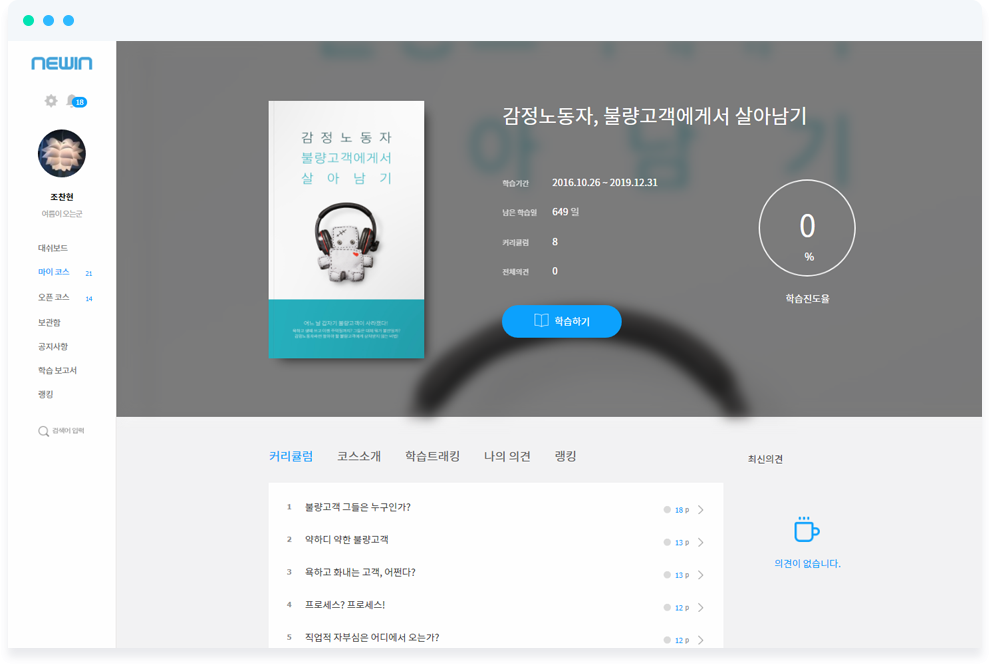Open 랭킹 in the sidebar menu

(45, 395)
